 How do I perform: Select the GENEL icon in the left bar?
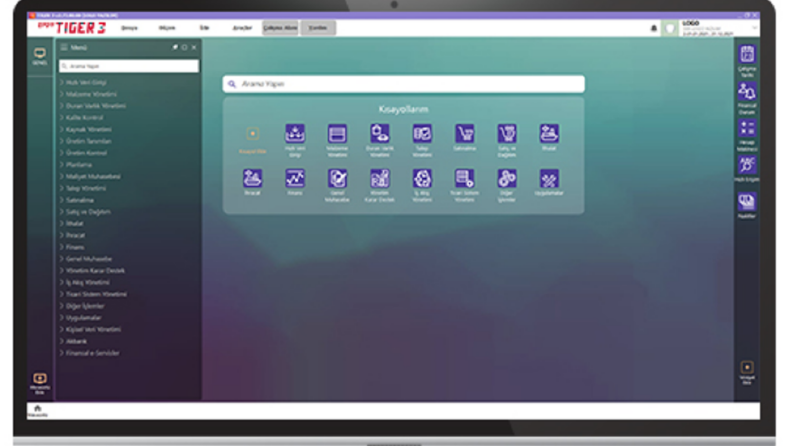pyautogui.click(x=39, y=53)
